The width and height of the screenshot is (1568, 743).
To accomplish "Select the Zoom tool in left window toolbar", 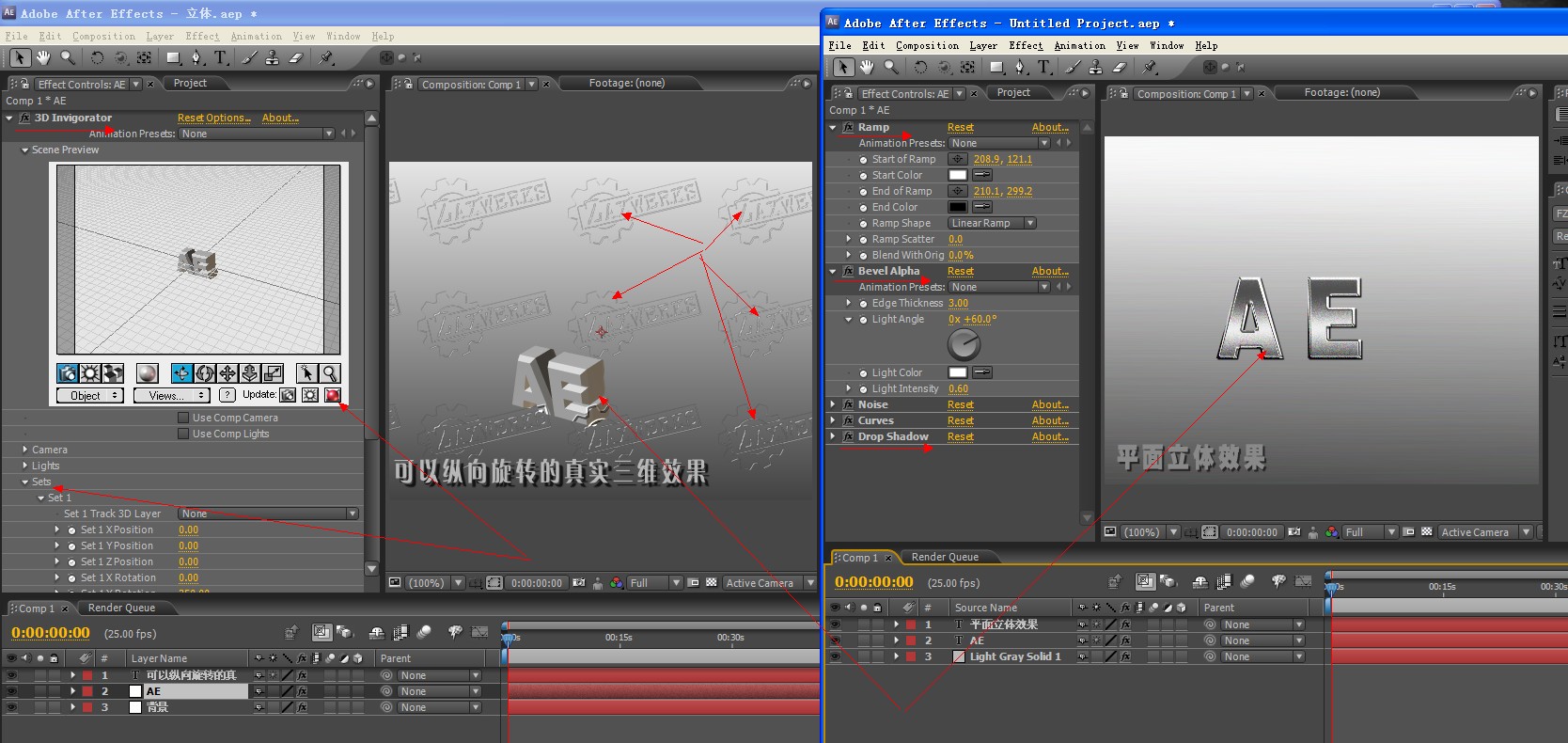I will pyautogui.click(x=68, y=57).
